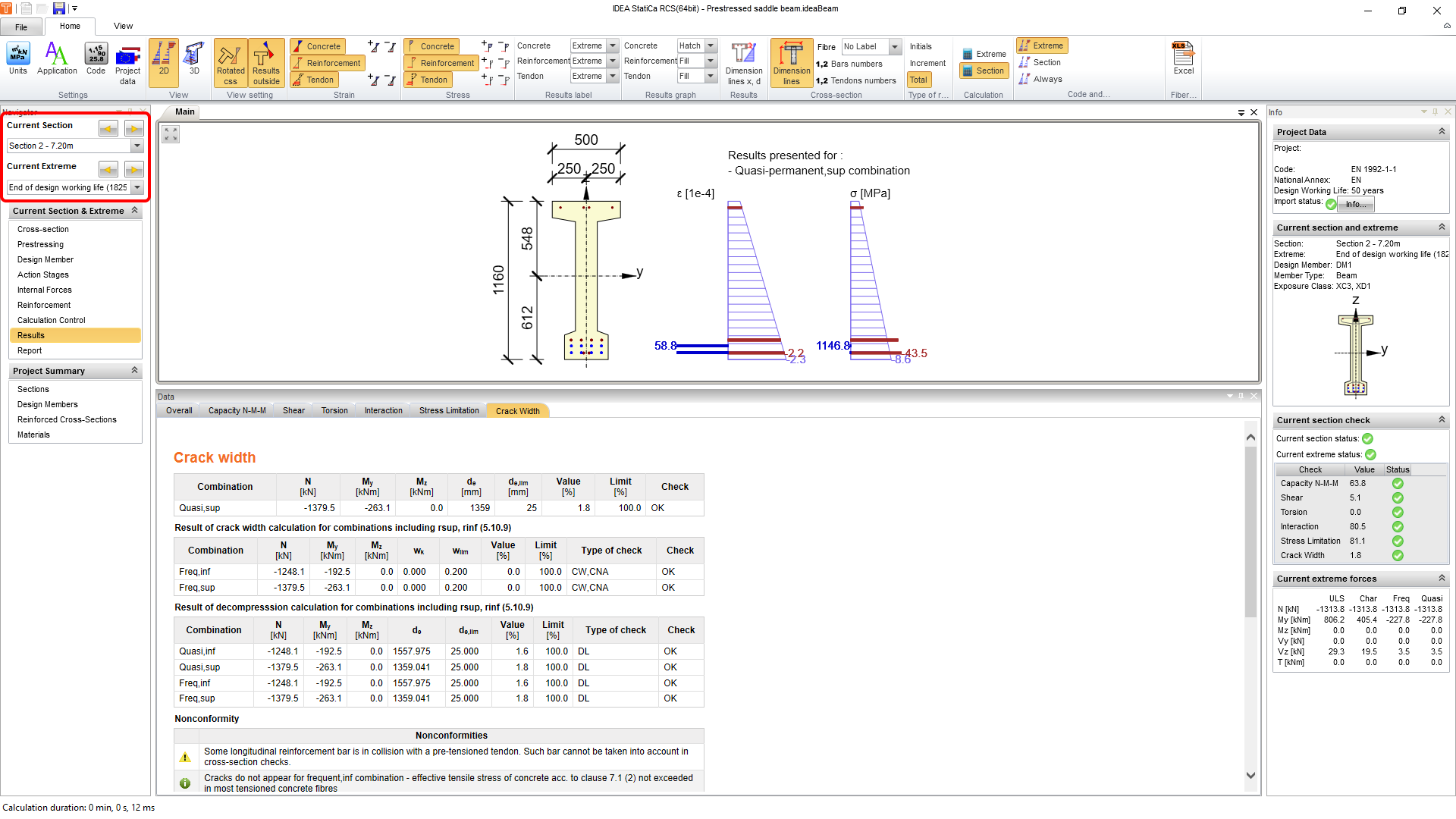Click the fit-to-view icon in Main window

(x=171, y=134)
